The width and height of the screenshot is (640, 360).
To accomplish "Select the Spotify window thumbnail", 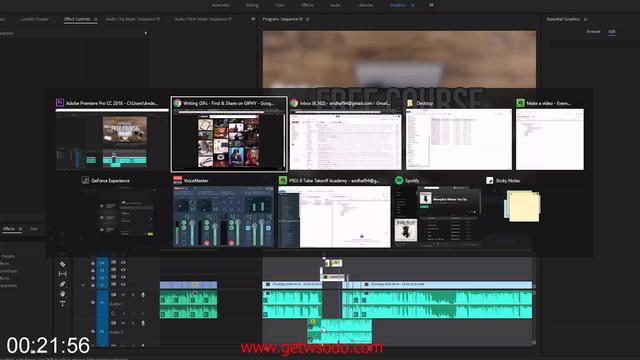I will [x=438, y=217].
